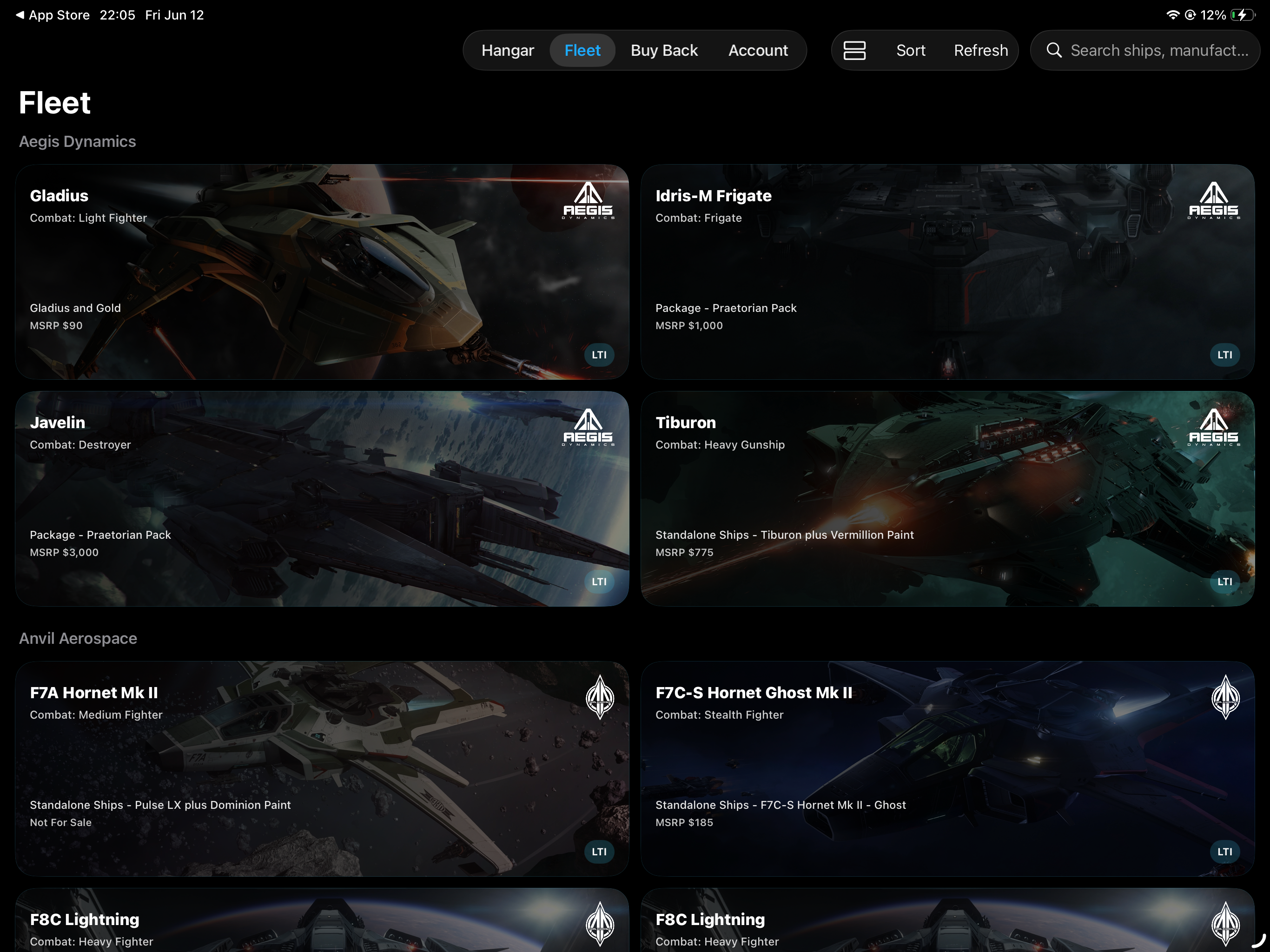The width and height of the screenshot is (1270, 952).
Task: Click 'MSRP $90' on Gladius card
Action: [x=56, y=325]
